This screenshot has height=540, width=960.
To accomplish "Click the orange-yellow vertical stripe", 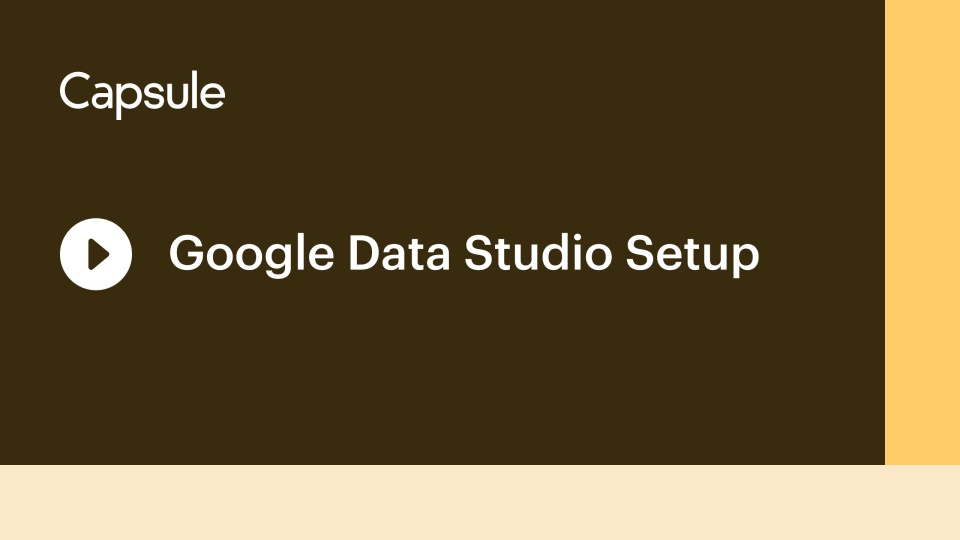I will [x=922, y=232].
